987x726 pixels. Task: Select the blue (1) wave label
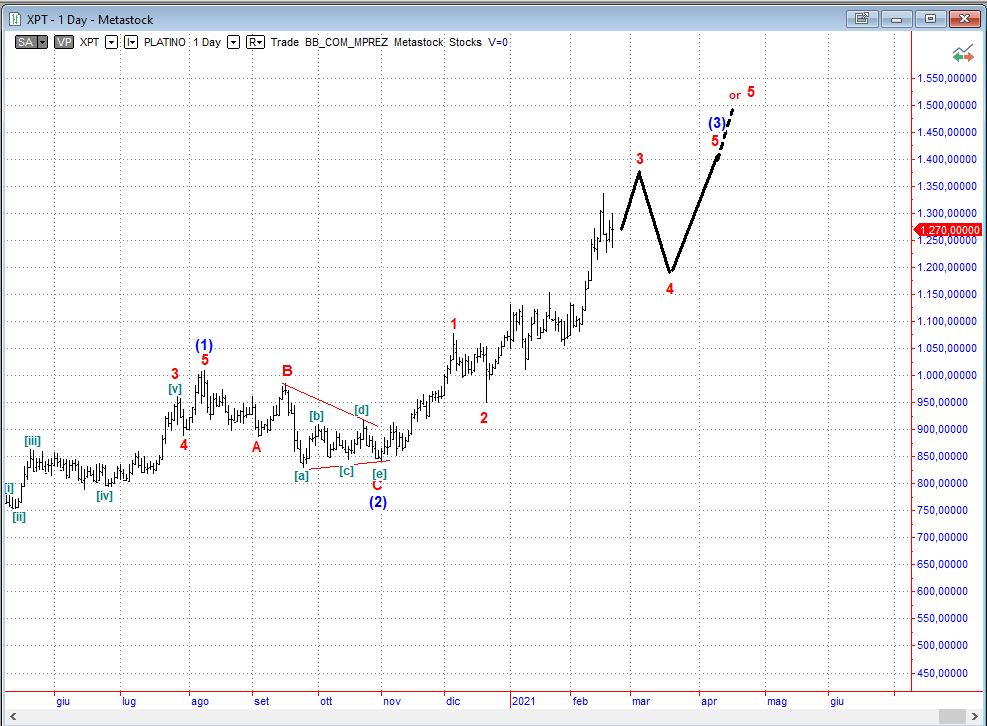coord(204,345)
